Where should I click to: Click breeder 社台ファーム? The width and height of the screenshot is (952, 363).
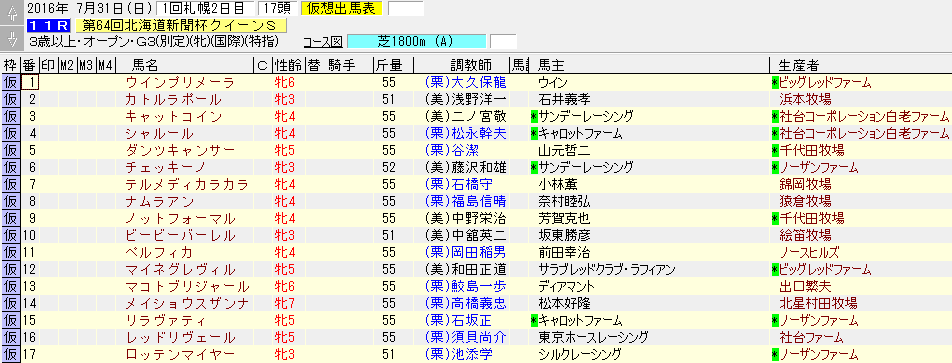point(811,338)
